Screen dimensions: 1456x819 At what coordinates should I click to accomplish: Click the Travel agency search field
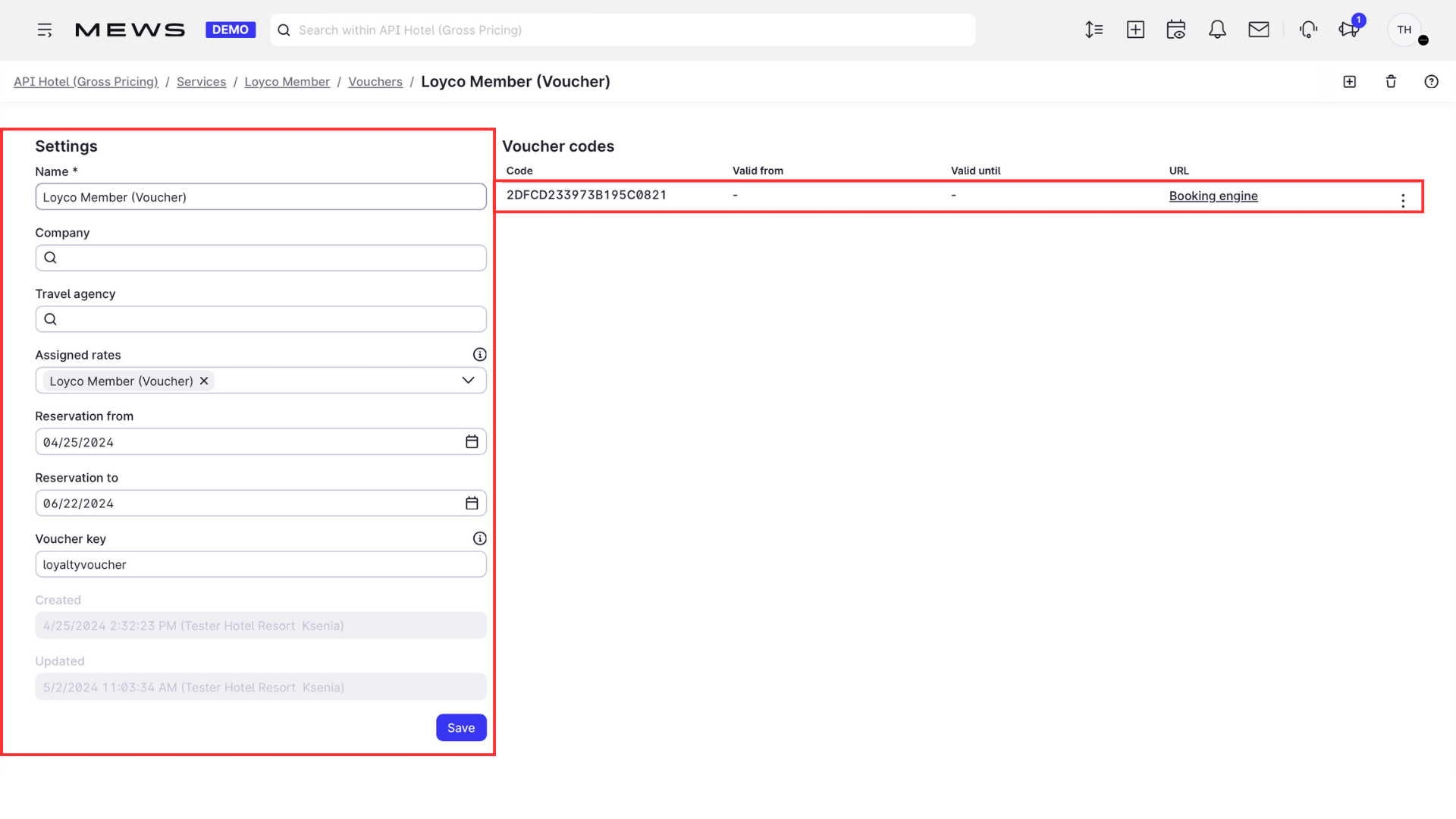click(261, 319)
